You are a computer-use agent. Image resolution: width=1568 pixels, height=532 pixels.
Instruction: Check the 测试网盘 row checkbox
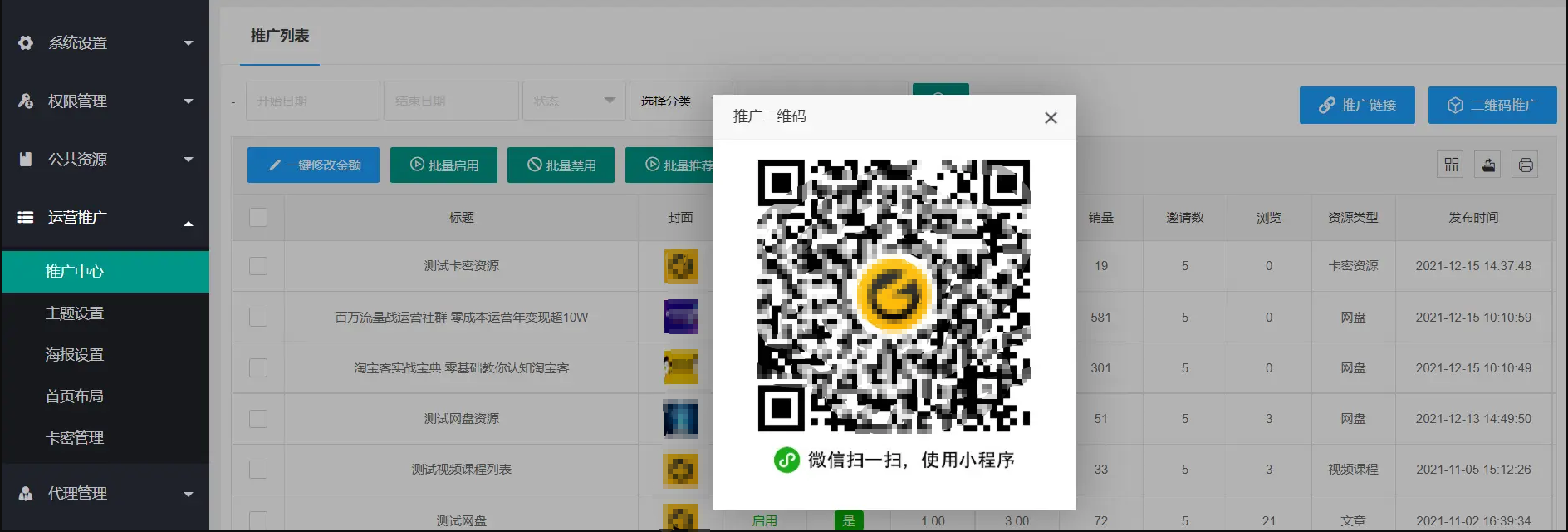tap(258, 520)
